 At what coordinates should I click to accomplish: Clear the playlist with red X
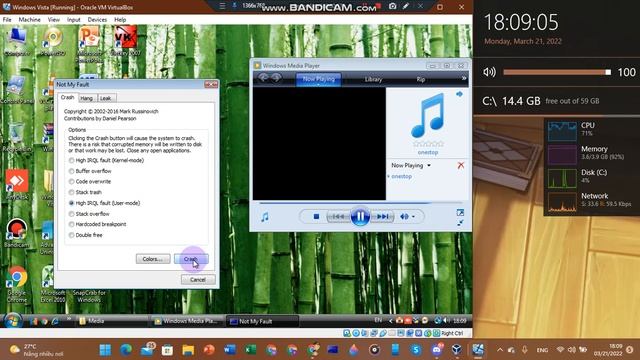[461, 165]
